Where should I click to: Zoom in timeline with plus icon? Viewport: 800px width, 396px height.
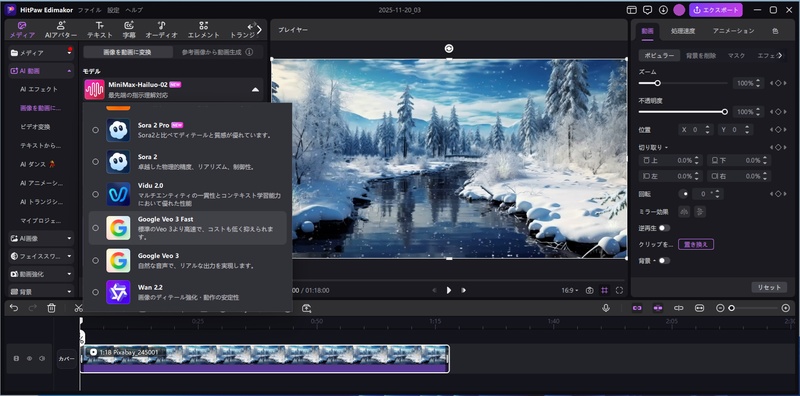tap(786, 308)
